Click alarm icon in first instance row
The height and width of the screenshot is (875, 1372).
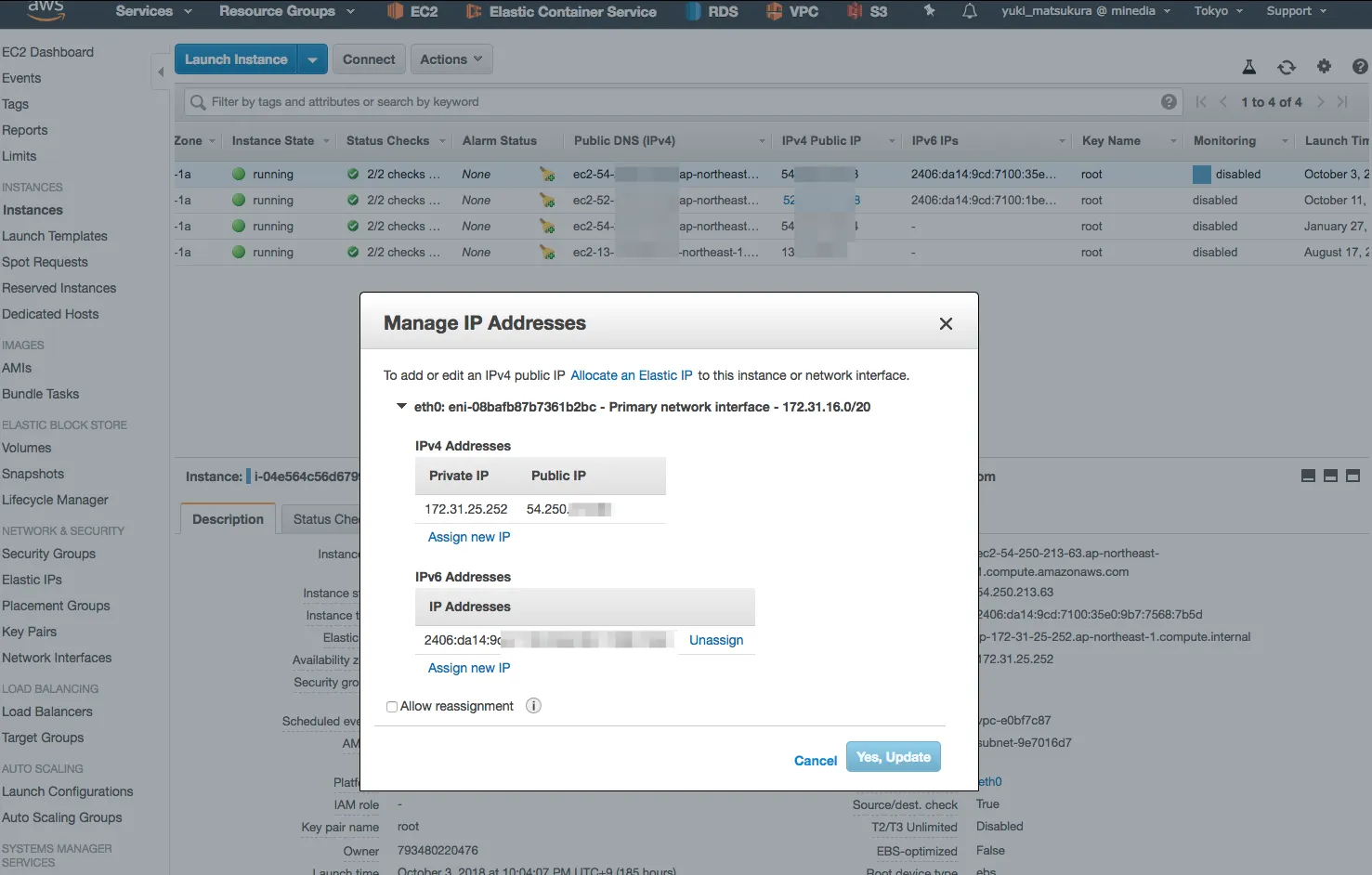pyautogui.click(x=547, y=175)
